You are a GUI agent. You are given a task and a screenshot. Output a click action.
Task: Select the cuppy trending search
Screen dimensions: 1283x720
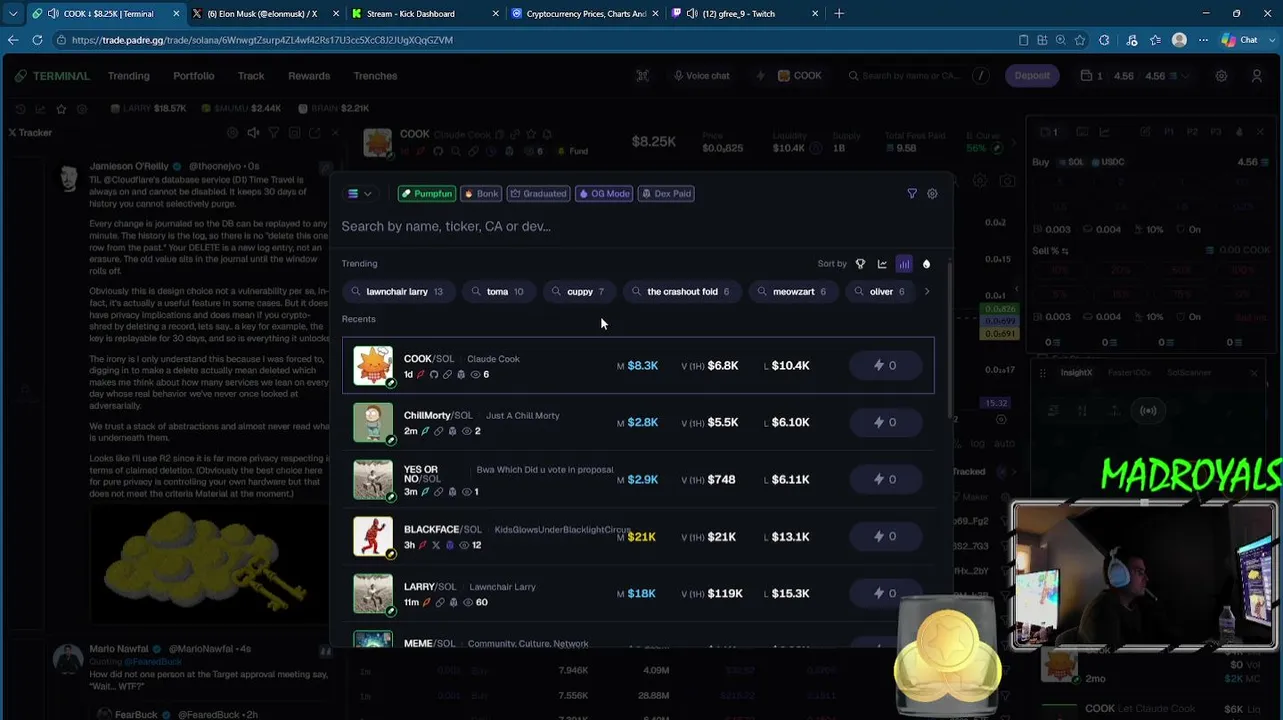pyautogui.click(x=580, y=292)
